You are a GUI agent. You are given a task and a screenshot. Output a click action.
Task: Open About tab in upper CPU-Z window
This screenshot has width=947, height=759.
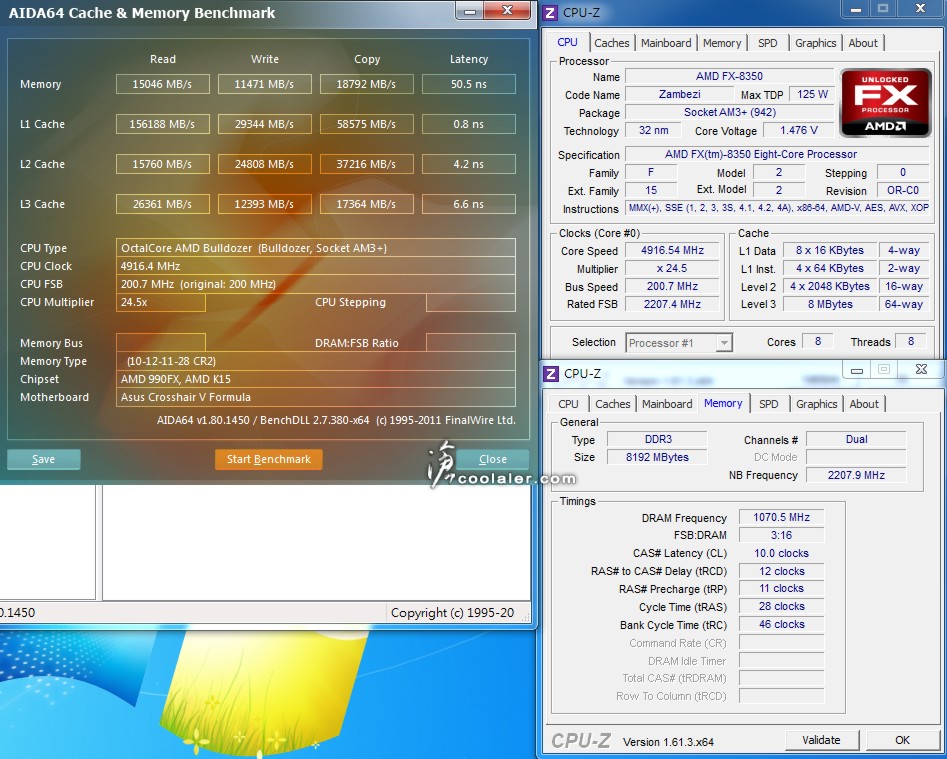[x=863, y=43]
